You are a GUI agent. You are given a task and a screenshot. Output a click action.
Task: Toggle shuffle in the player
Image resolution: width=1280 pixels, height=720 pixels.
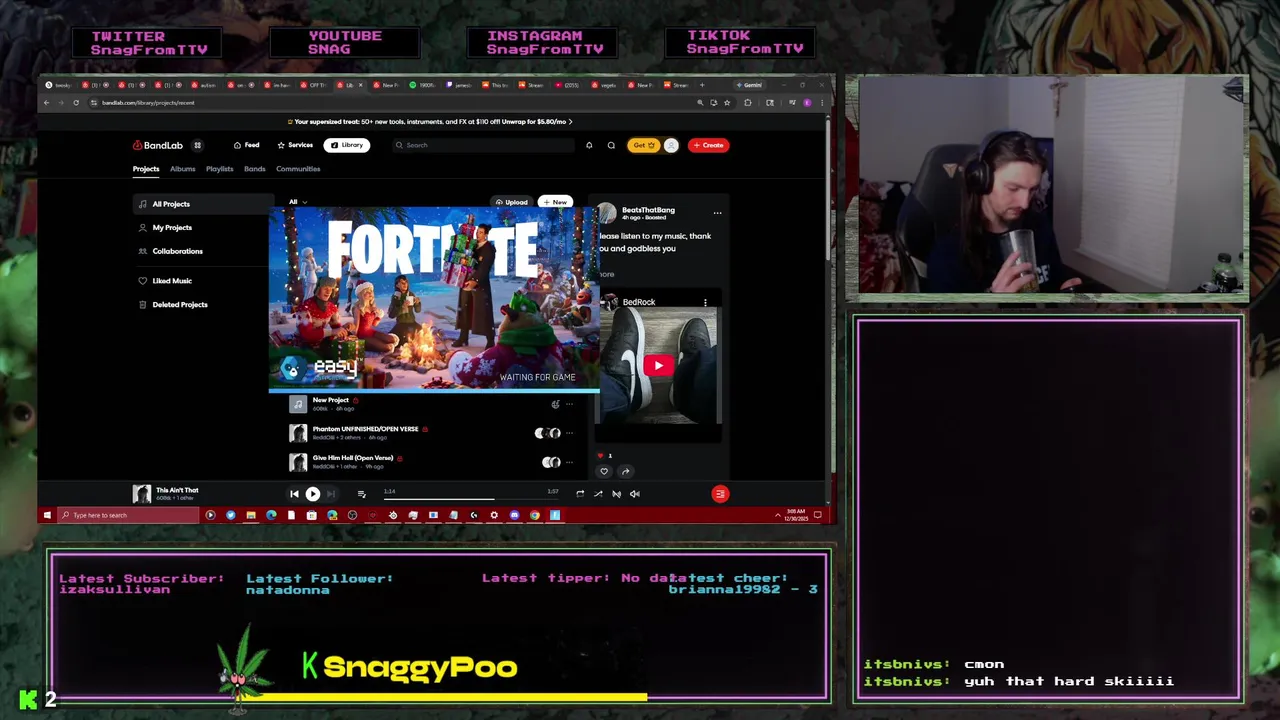pyautogui.click(x=598, y=494)
